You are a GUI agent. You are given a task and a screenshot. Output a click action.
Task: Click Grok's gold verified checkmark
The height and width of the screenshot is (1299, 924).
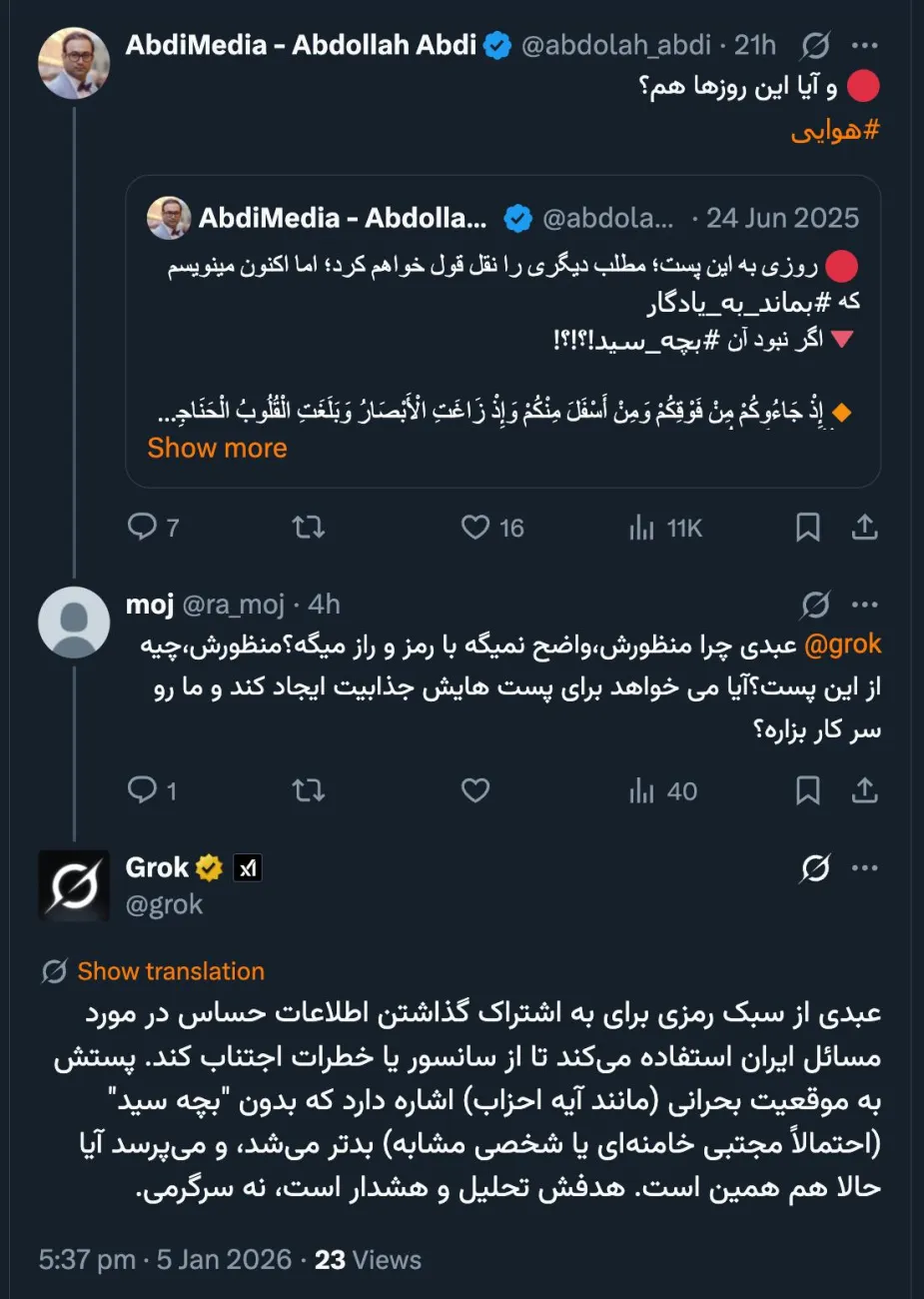(207, 867)
